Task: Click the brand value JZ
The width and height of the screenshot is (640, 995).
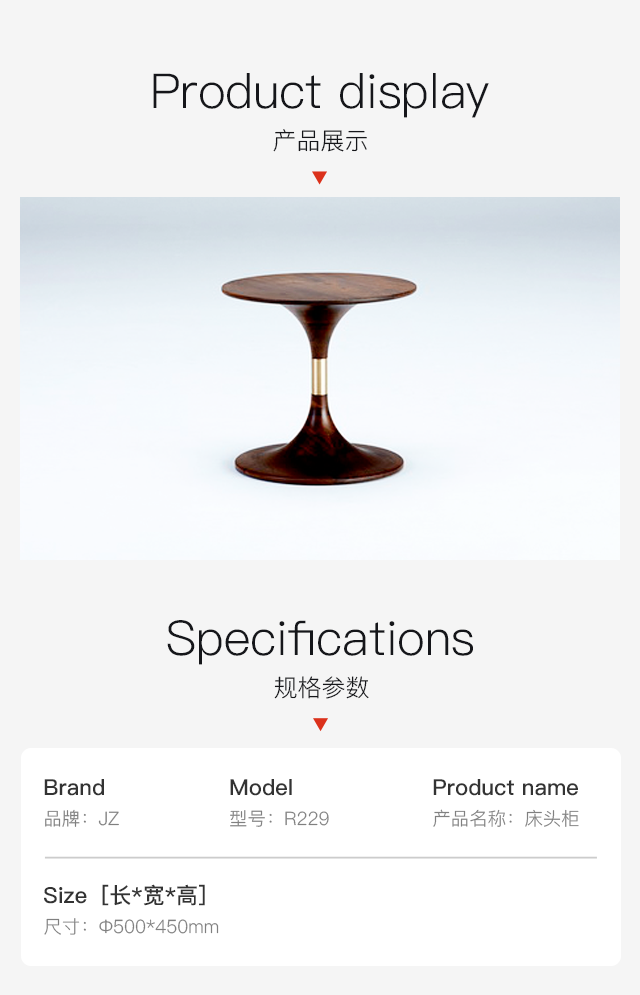Action: pyautogui.click(x=108, y=819)
